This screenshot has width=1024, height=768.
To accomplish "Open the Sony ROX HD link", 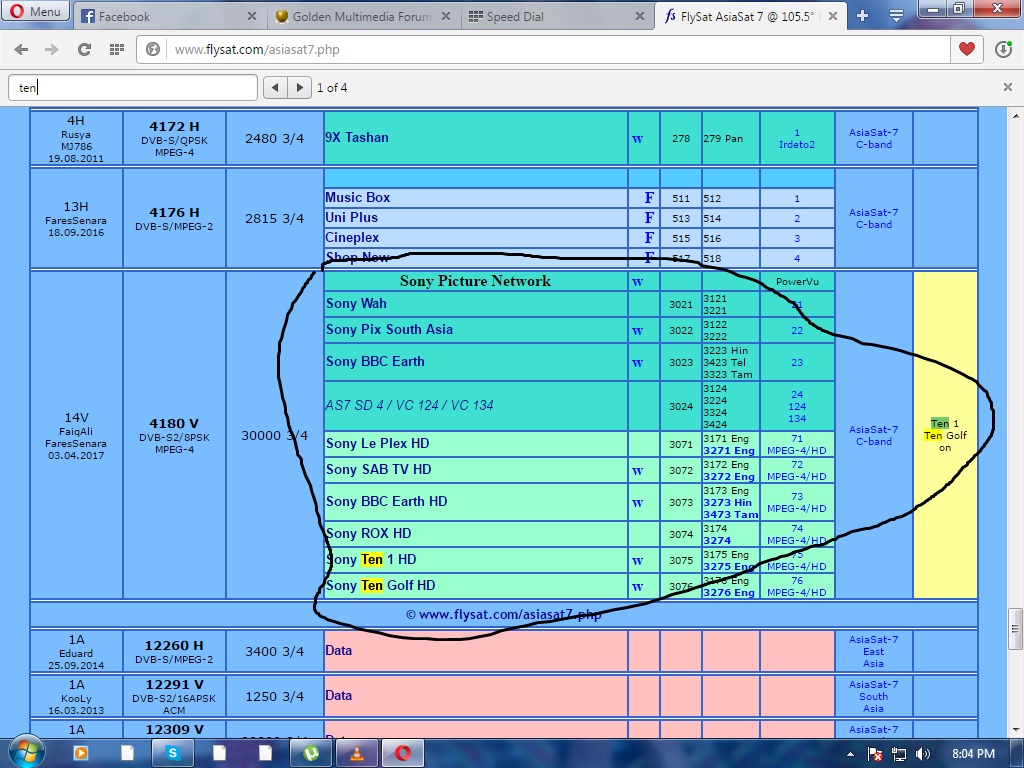I will click(369, 534).
